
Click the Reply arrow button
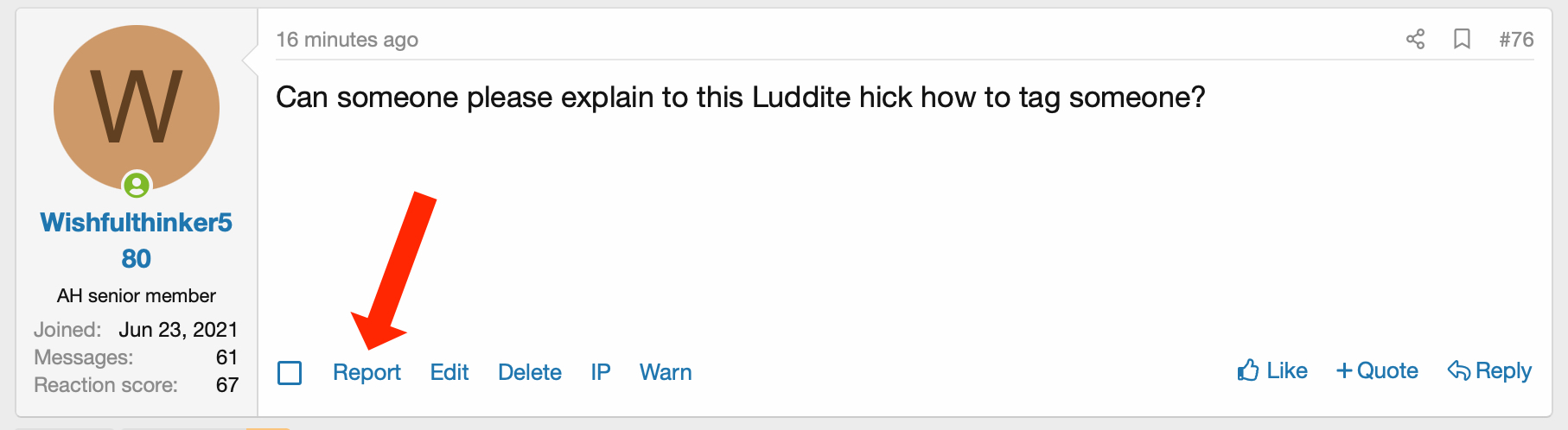click(1489, 371)
